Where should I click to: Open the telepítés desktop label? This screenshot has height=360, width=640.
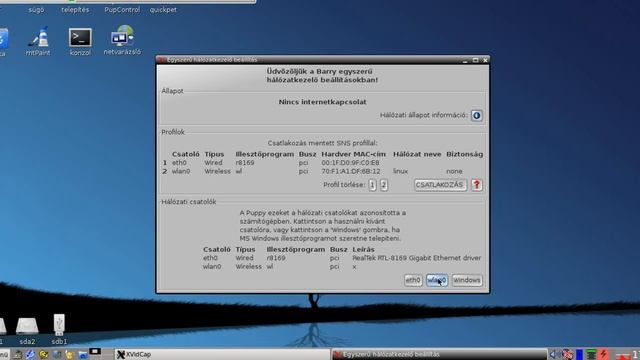coord(75,10)
